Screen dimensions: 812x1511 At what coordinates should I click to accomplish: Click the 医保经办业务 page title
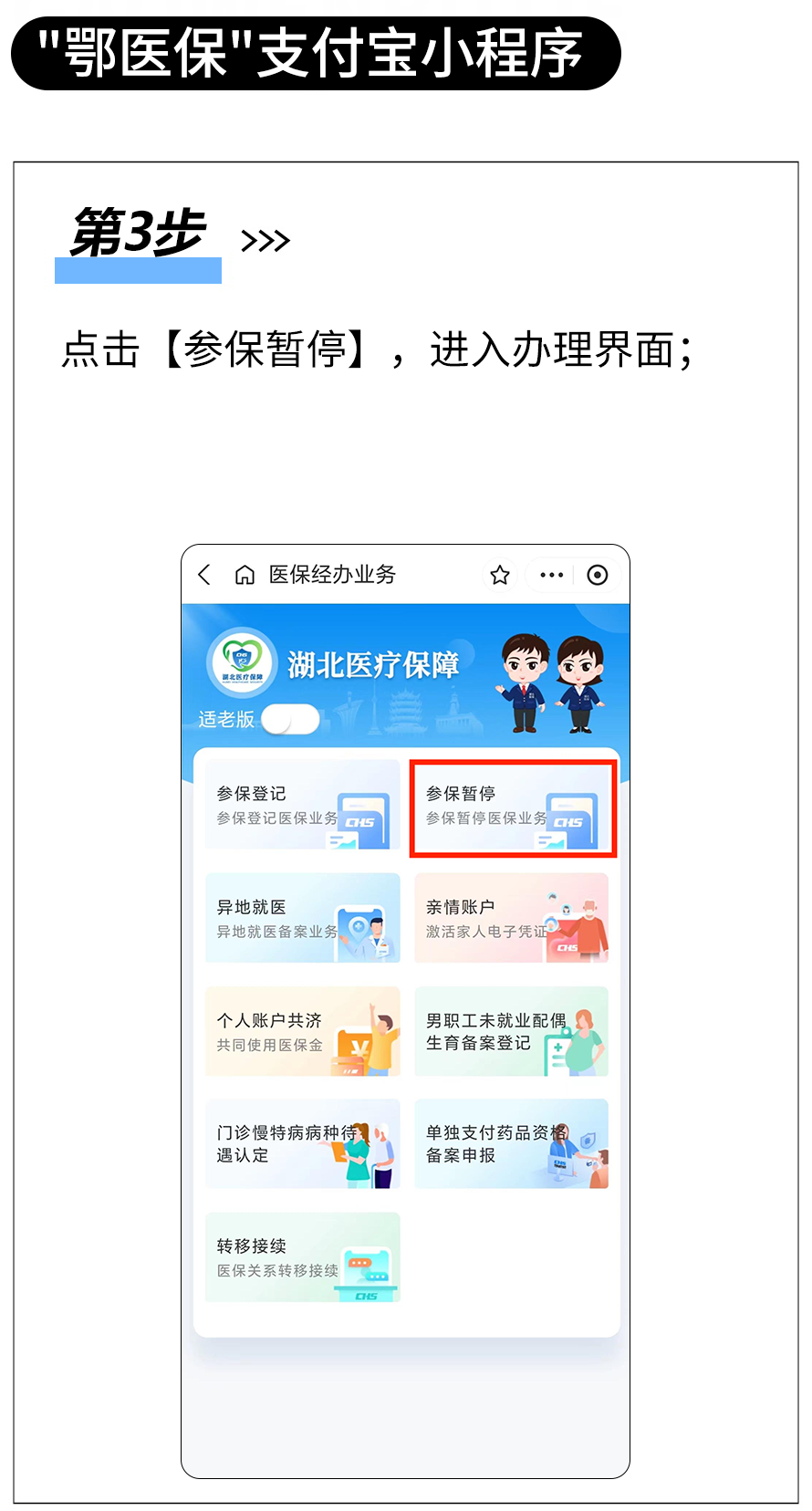tap(332, 575)
